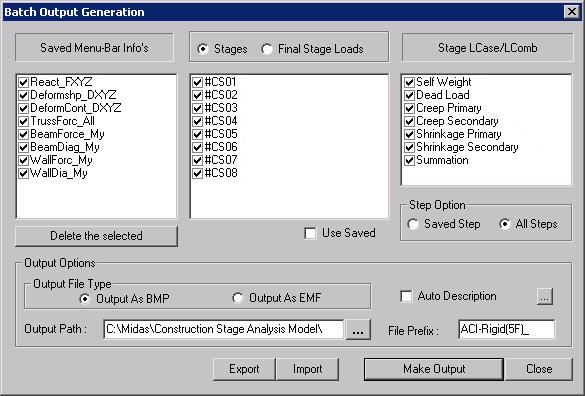The width and height of the screenshot is (585, 396).
Task: Select the Stages radio button
Action: click(203, 49)
